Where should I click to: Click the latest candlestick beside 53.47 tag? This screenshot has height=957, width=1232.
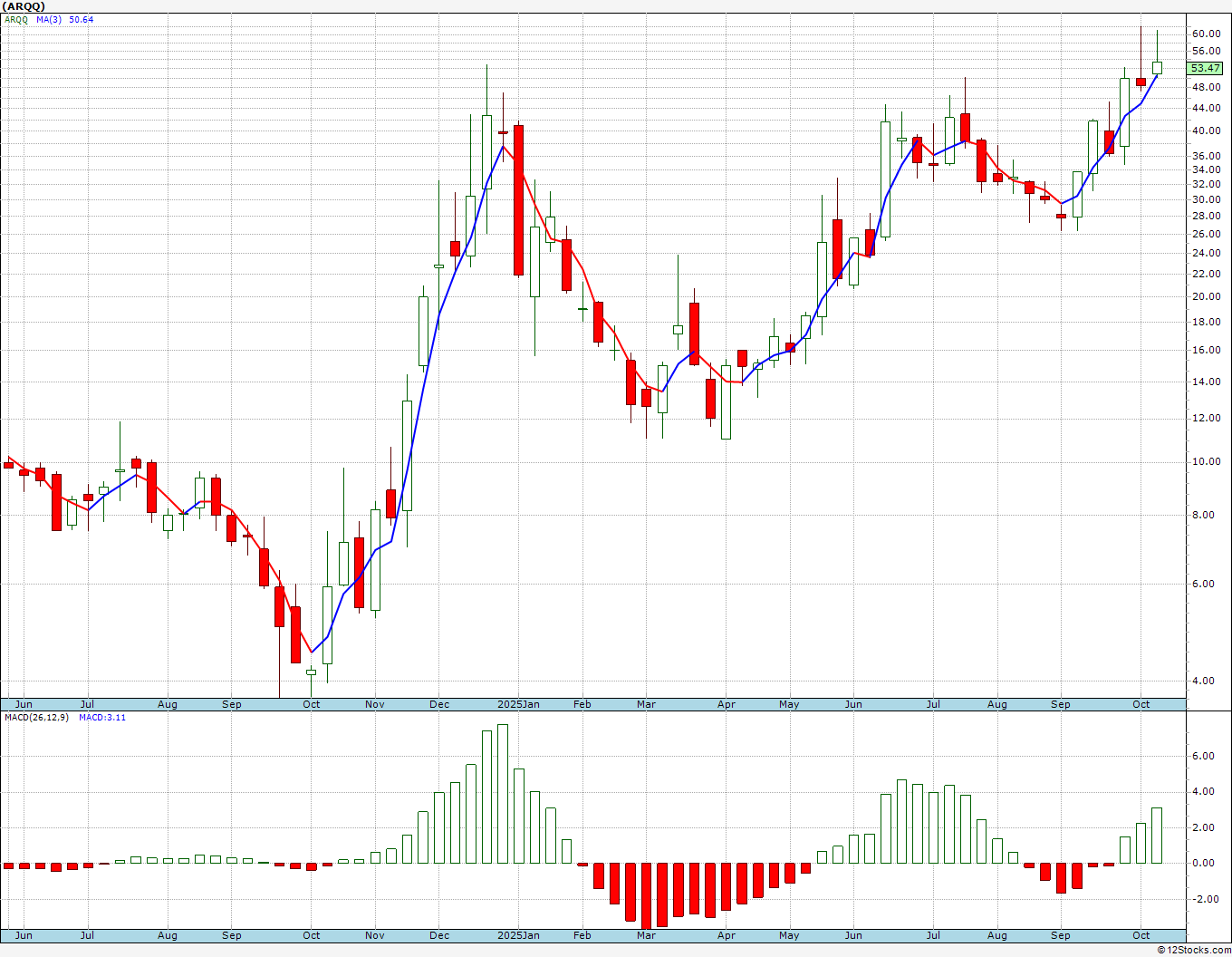point(1157,67)
